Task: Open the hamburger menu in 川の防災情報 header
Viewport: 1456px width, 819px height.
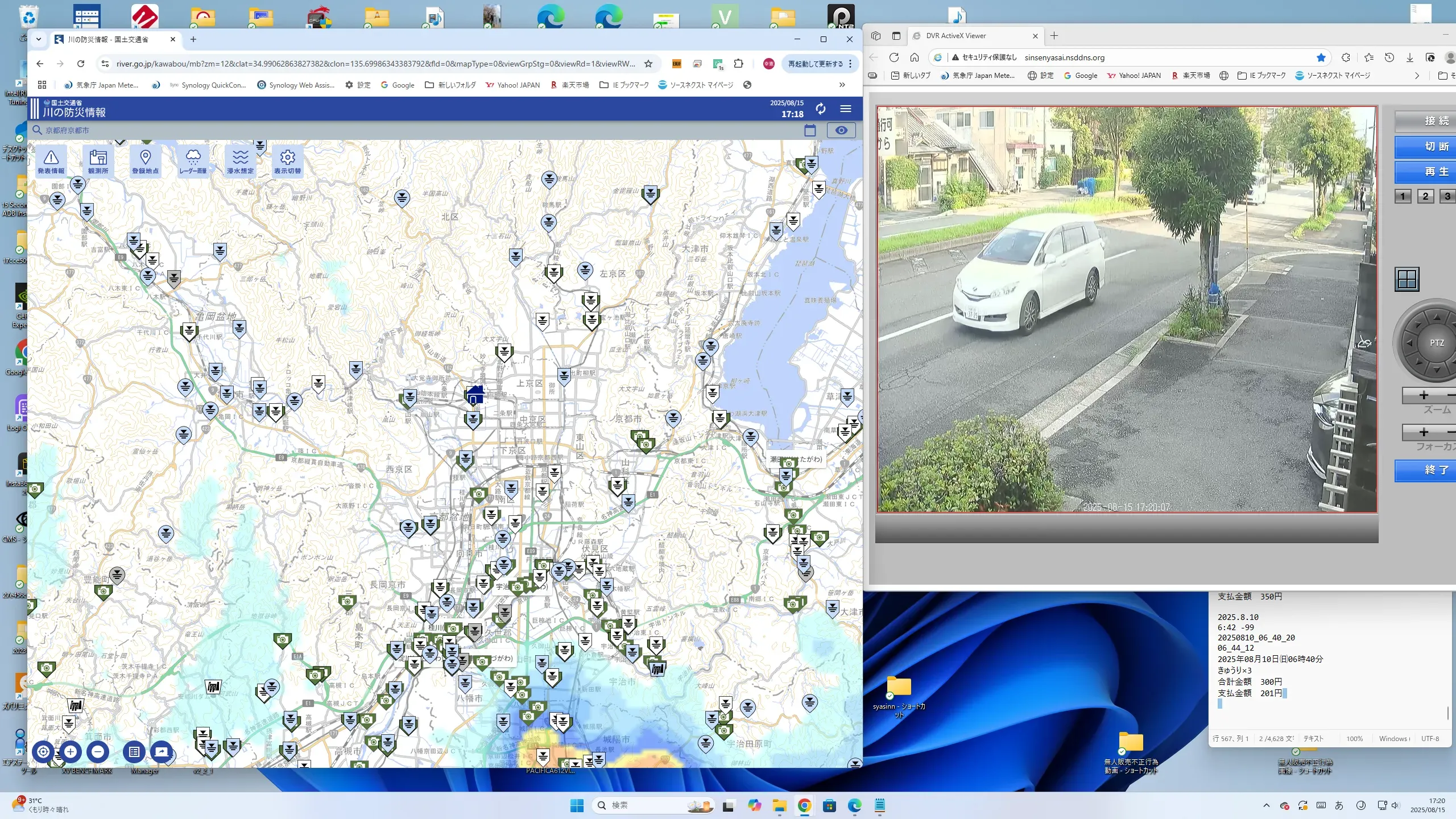Action: tap(846, 108)
